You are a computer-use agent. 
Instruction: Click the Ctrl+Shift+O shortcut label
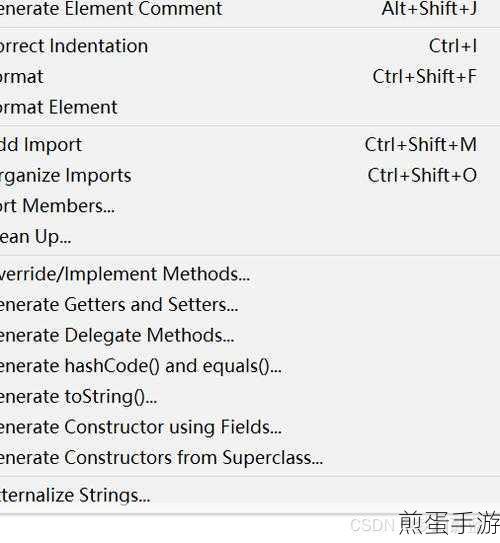(x=422, y=175)
